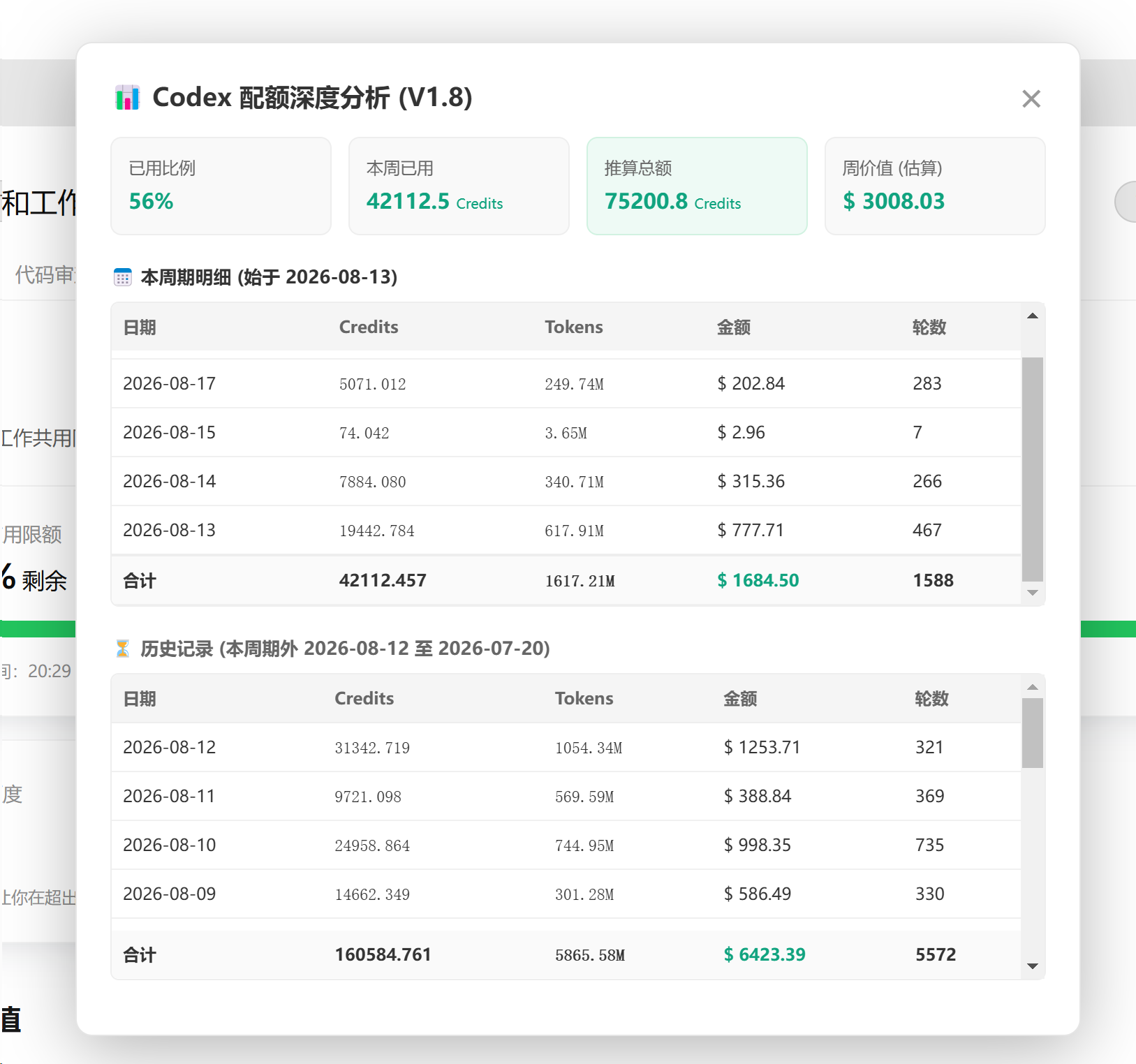1136x1064 pixels.
Task: Click the down arrow of history table scrollbar
Action: [1033, 966]
